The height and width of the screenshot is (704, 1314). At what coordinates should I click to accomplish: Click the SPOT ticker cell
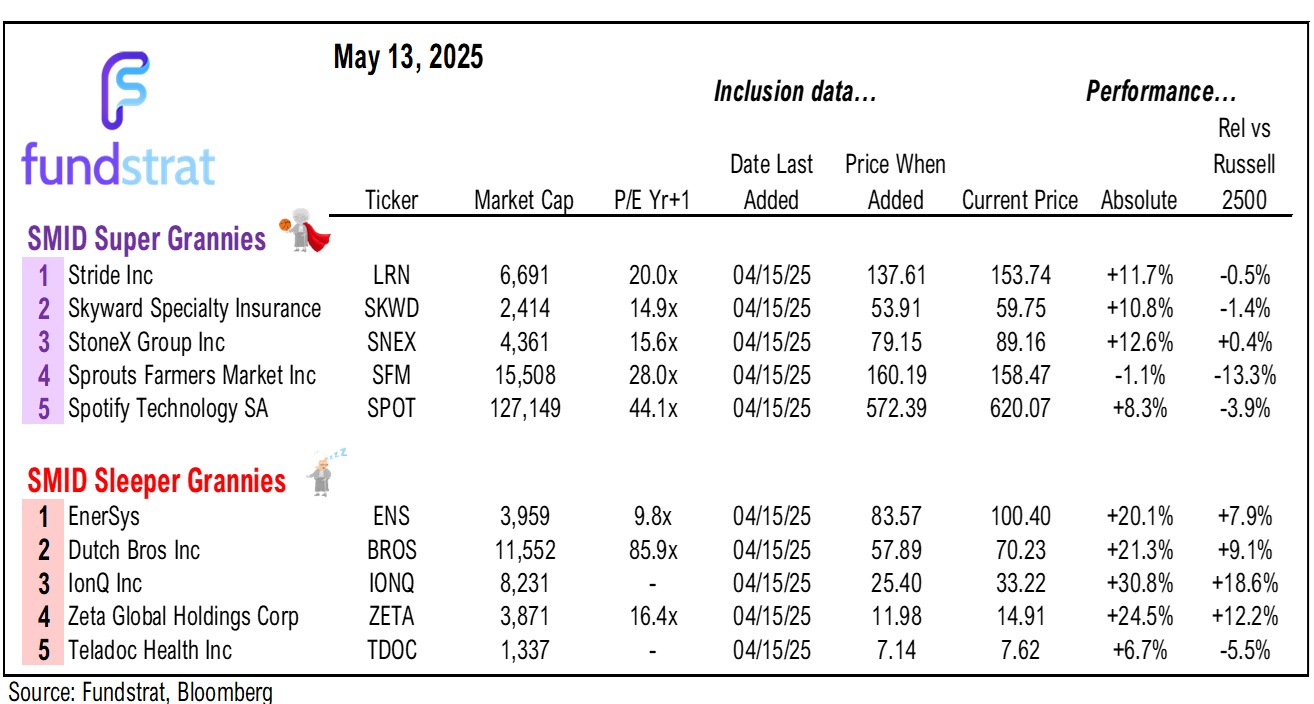pyautogui.click(x=390, y=408)
